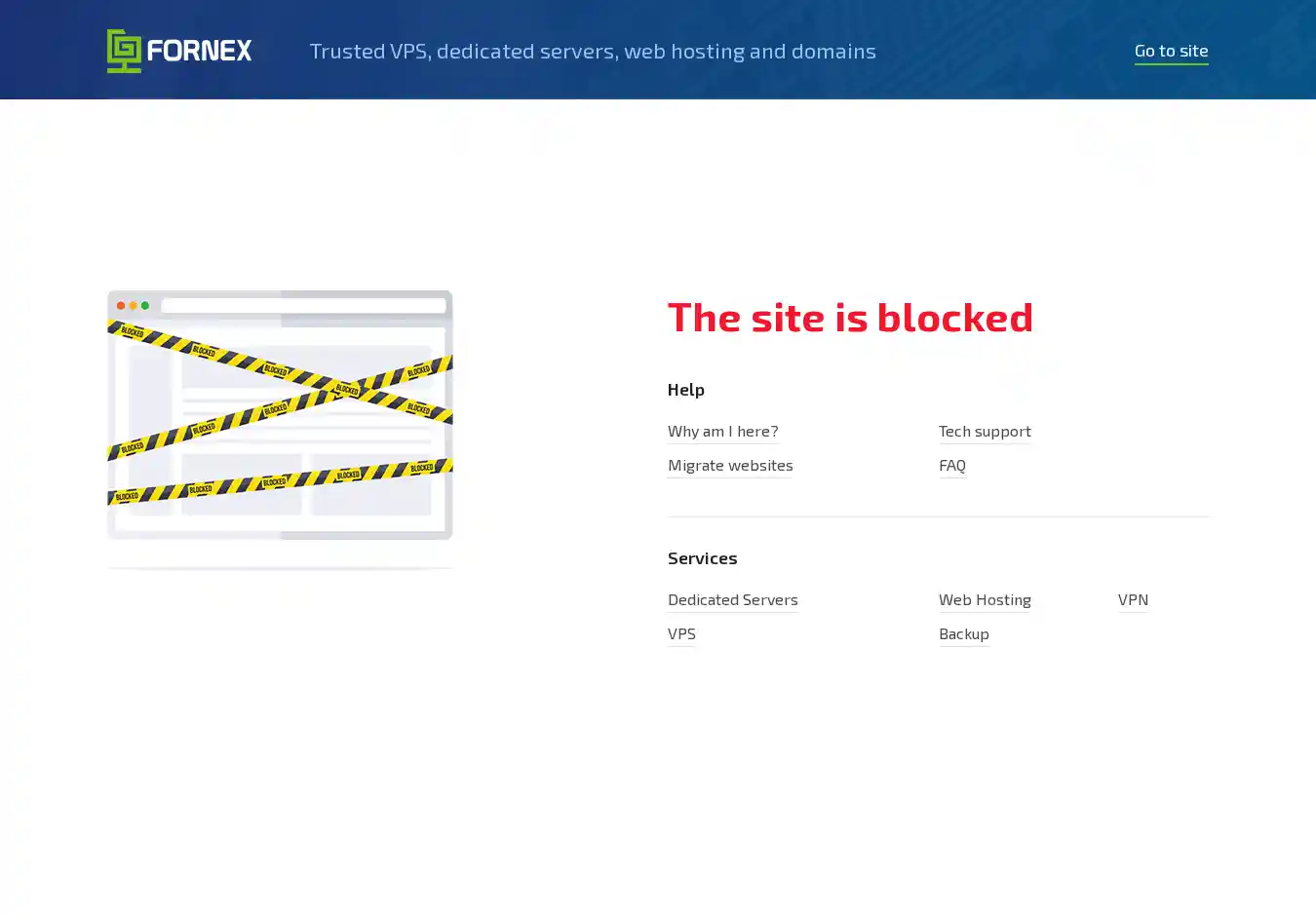
Task: Visit the Dedicated Servers service link
Action: click(x=732, y=599)
